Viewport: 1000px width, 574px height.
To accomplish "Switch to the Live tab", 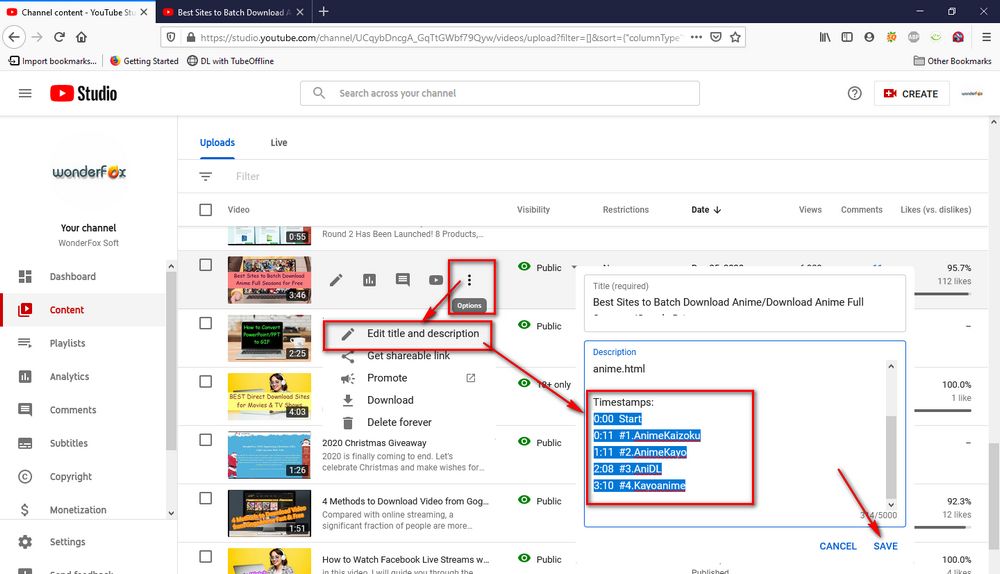I will (279, 142).
